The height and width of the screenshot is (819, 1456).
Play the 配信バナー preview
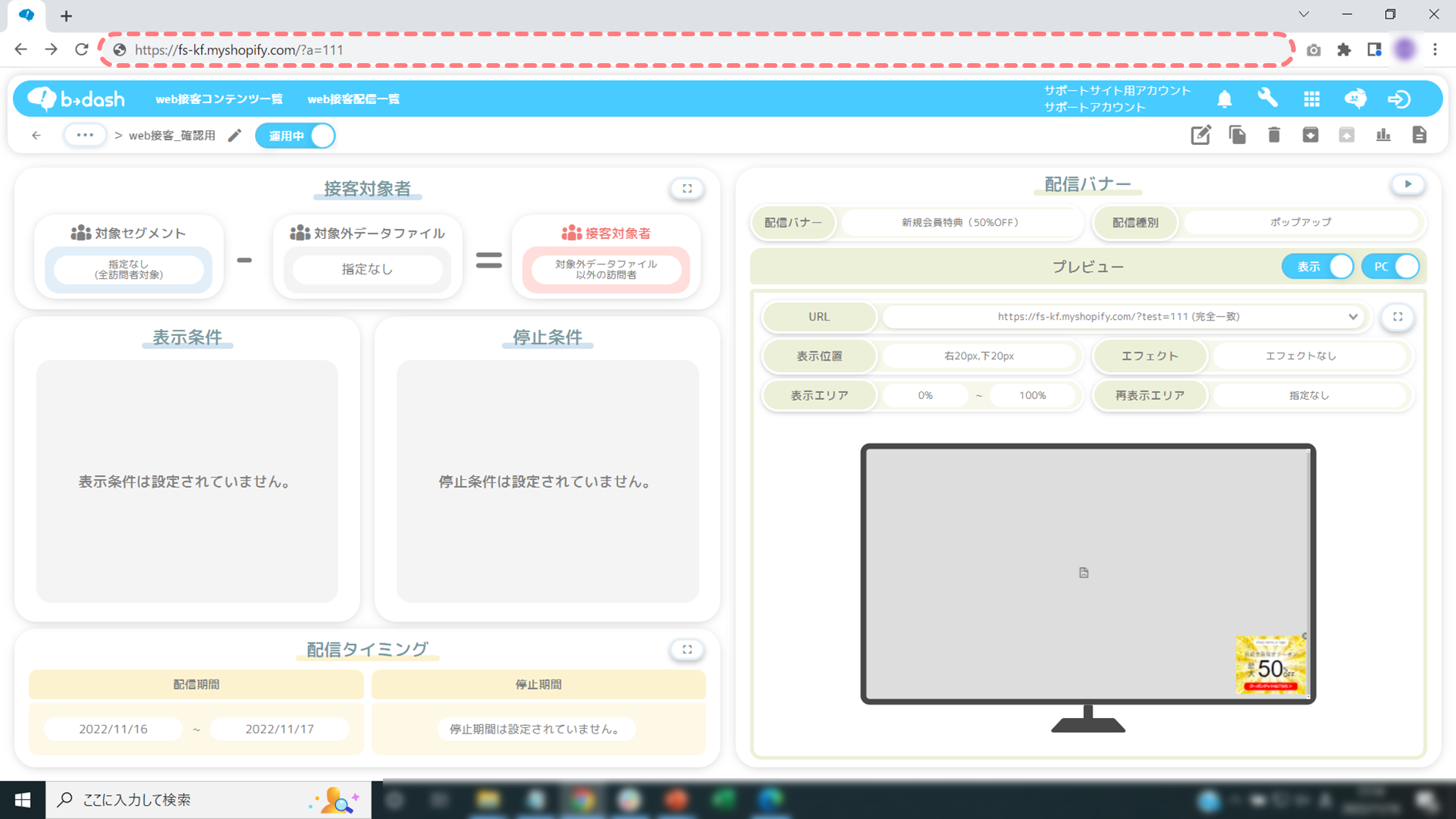[1407, 184]
